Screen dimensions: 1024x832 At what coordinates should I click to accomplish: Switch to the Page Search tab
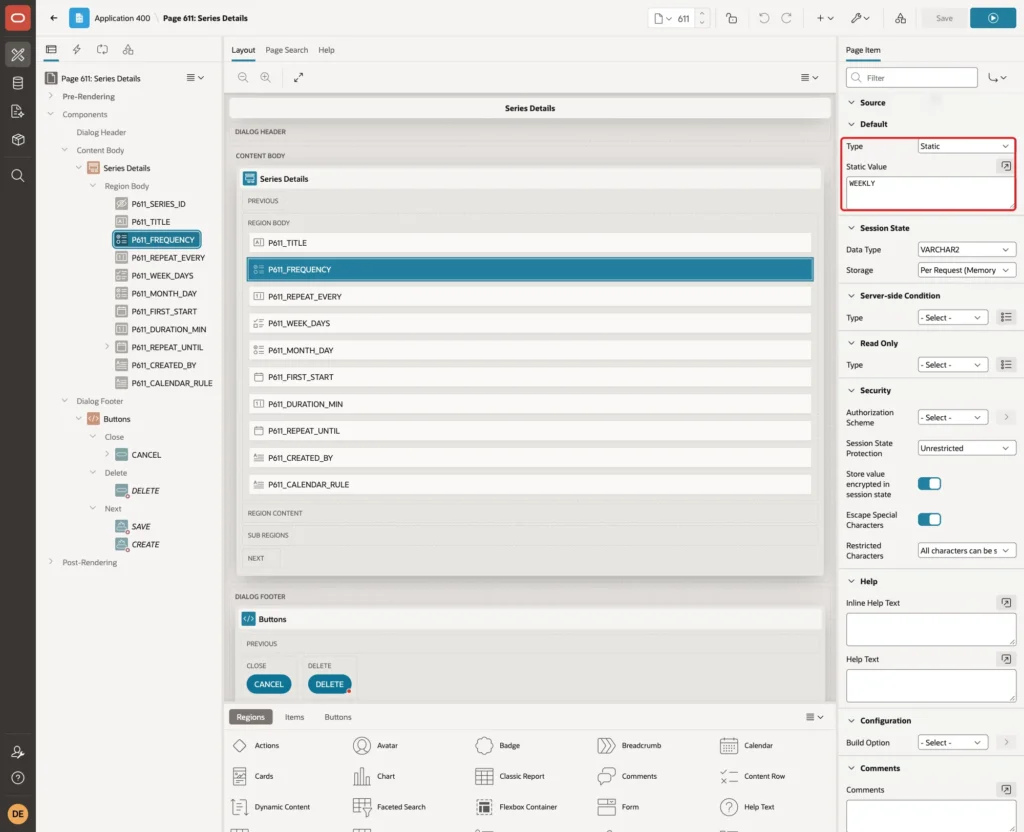click(x=286, y=50)
